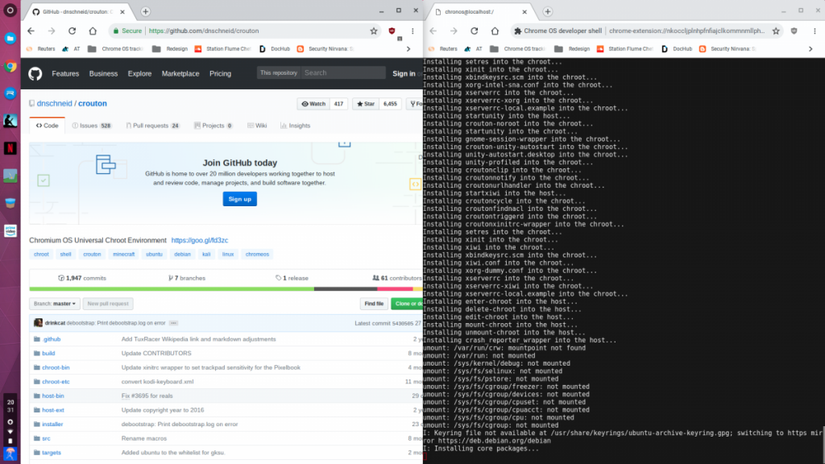Open Redesign bookmark folder in left window
825x464 pixels.
coord(170,49)
